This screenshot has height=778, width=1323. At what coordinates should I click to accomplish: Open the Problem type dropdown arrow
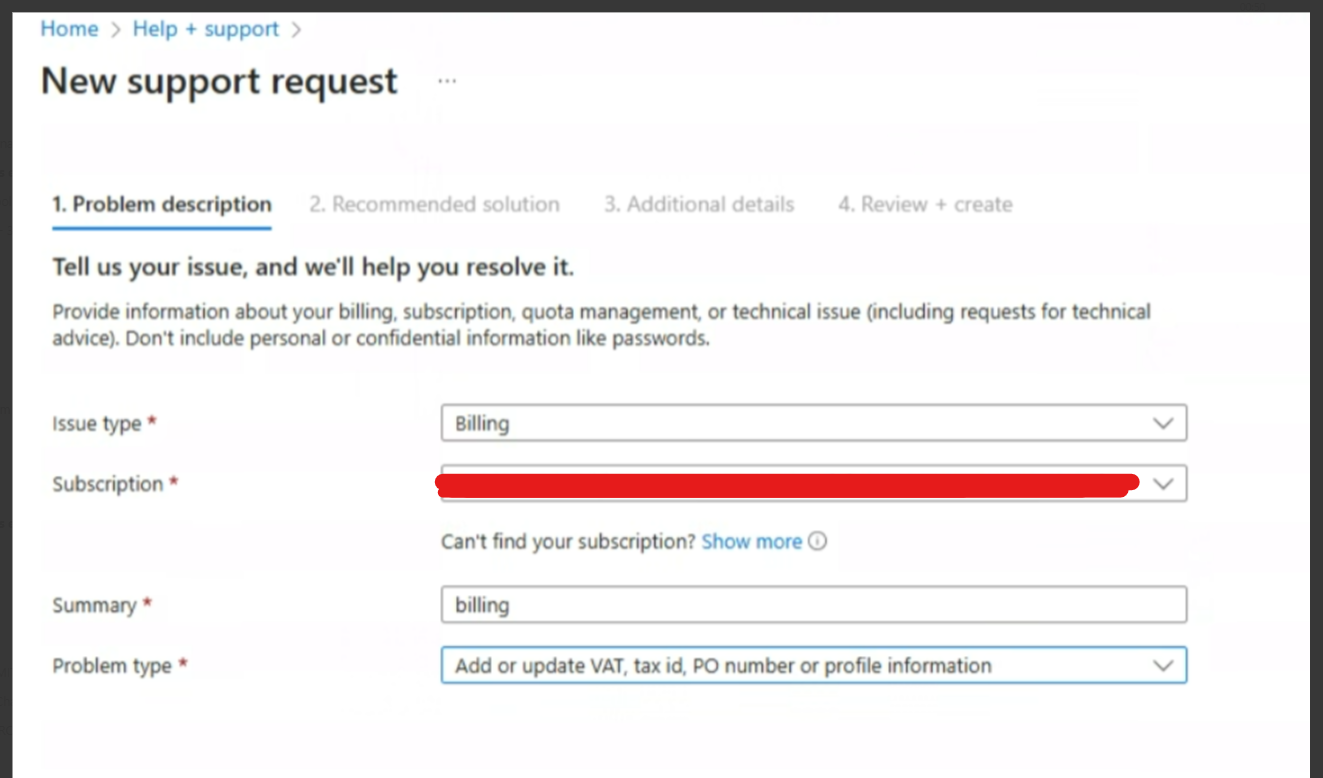pos(1163,666)
